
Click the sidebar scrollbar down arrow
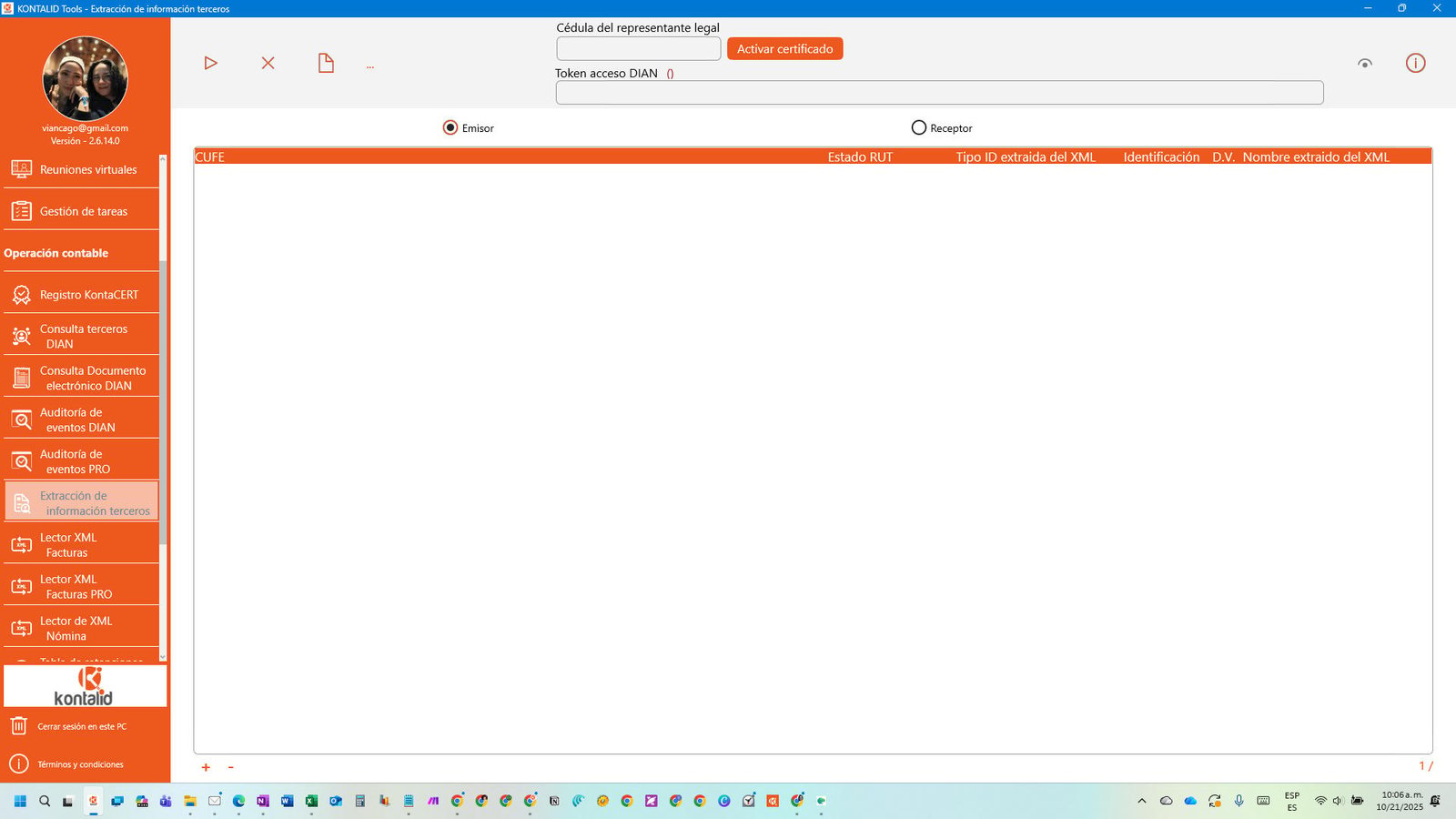(163, 657)
